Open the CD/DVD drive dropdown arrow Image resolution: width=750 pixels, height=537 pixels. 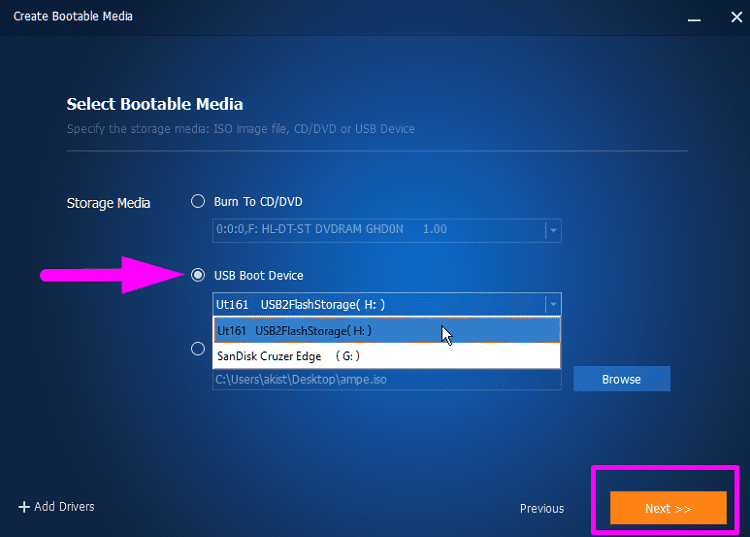pos(553,230)
